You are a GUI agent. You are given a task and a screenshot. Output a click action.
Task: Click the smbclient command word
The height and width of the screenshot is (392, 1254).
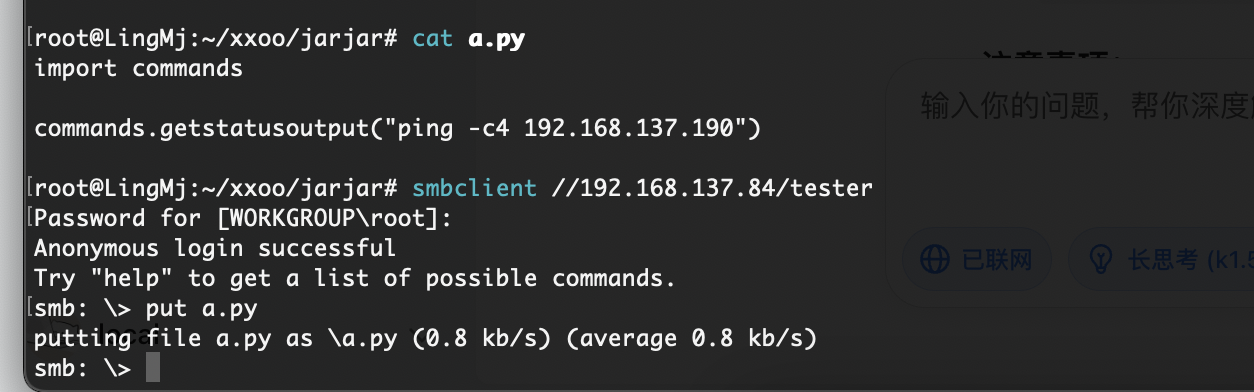(x=475, y=188)
